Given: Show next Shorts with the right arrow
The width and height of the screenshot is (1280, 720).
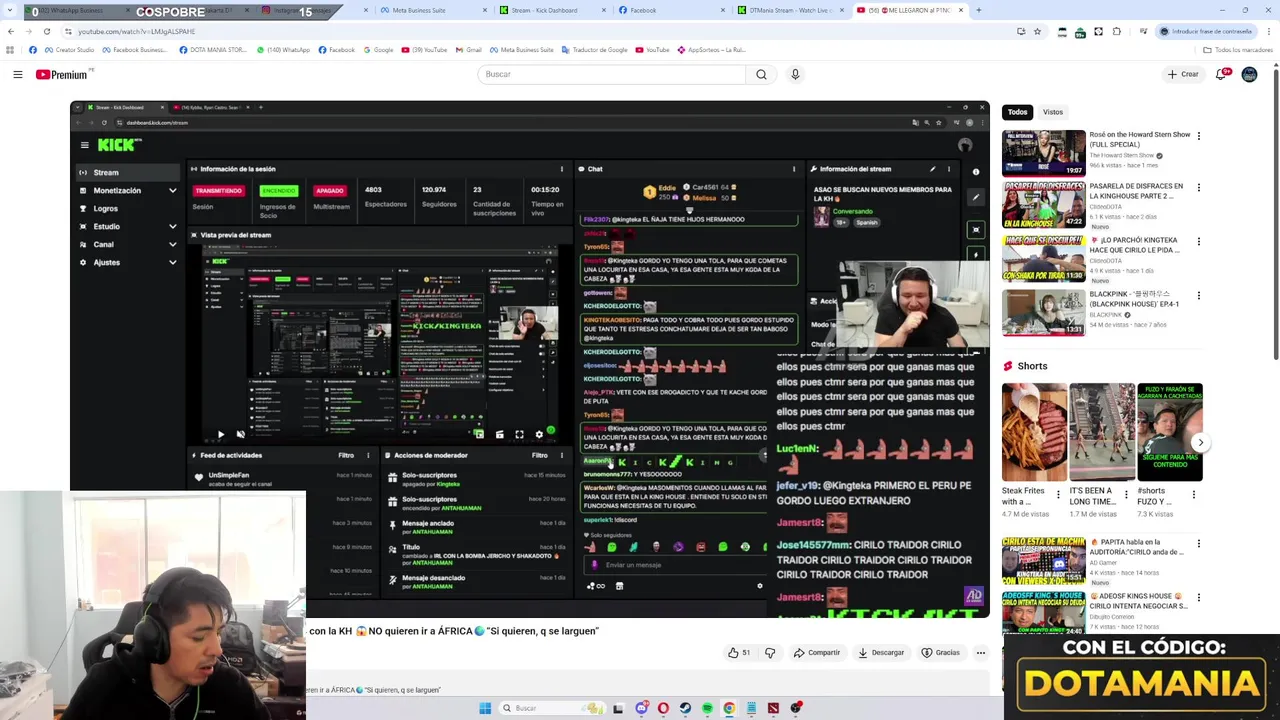Looking at the screenshot, I should tap(1200, 442).
